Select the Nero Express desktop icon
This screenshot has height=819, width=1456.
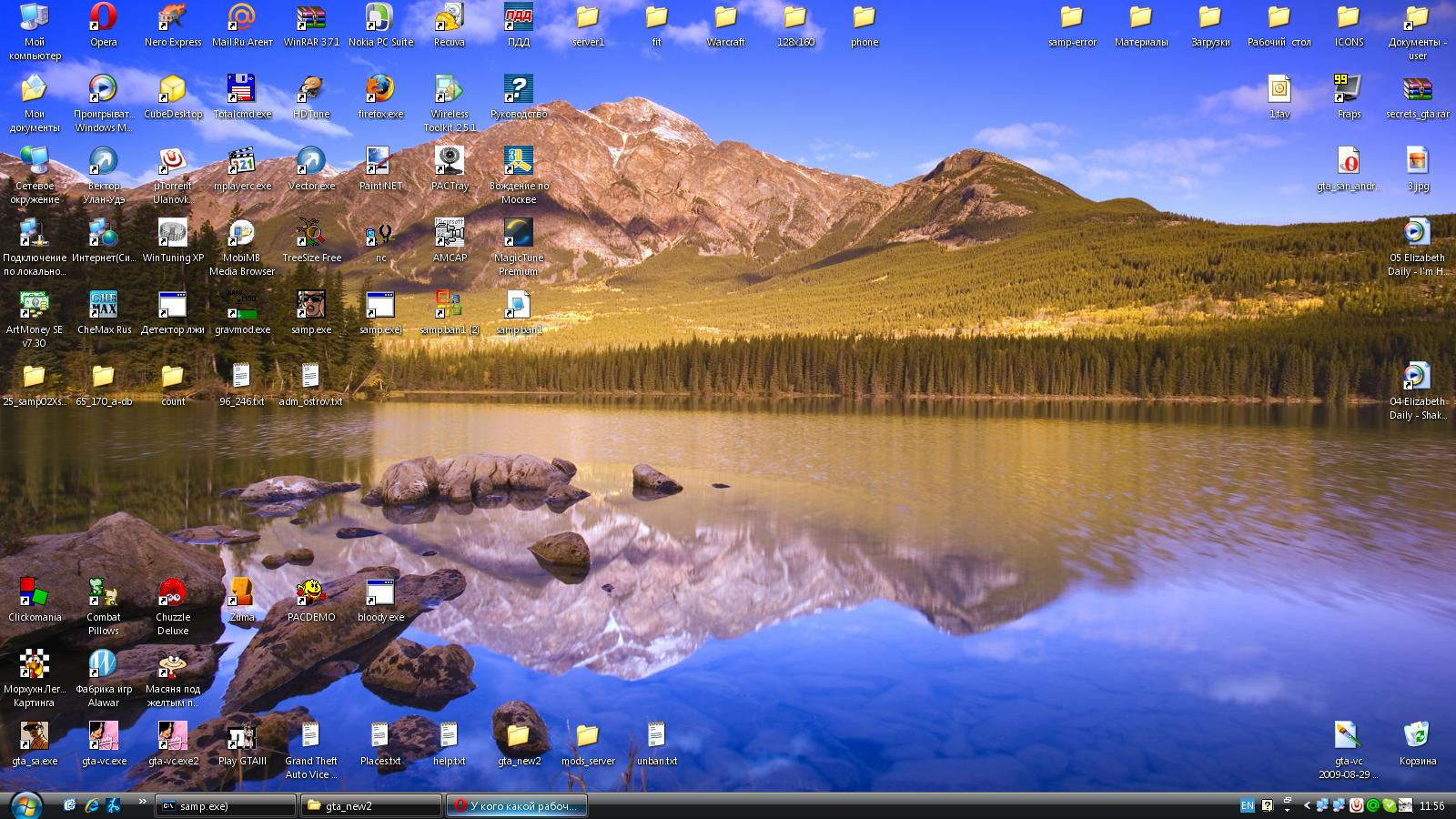click(x=172, y=18)
